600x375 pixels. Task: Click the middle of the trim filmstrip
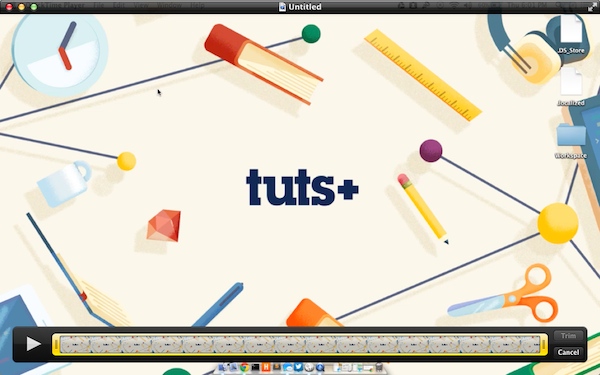pyautogui.click(x=300, y=344)
